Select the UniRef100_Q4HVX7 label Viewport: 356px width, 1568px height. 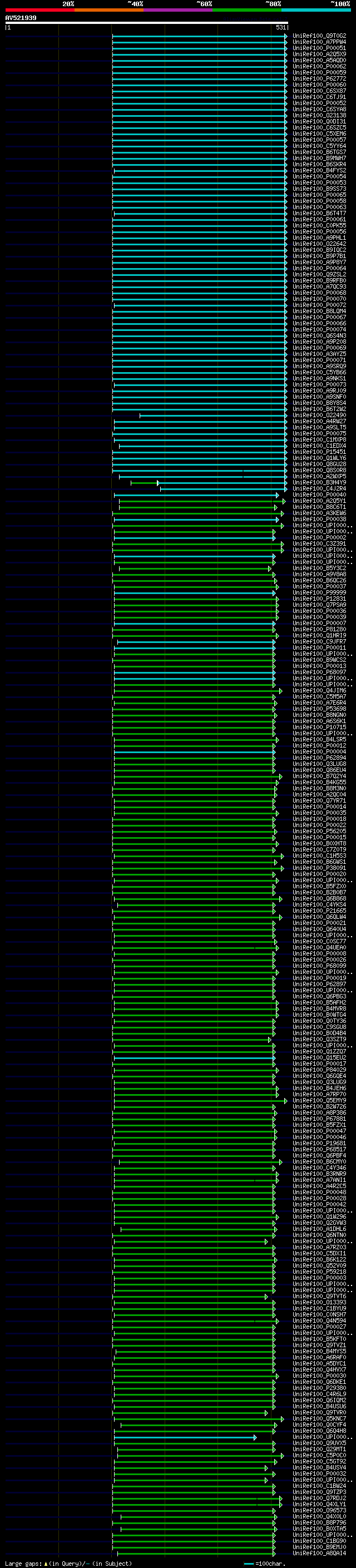tap(319, 1369)
